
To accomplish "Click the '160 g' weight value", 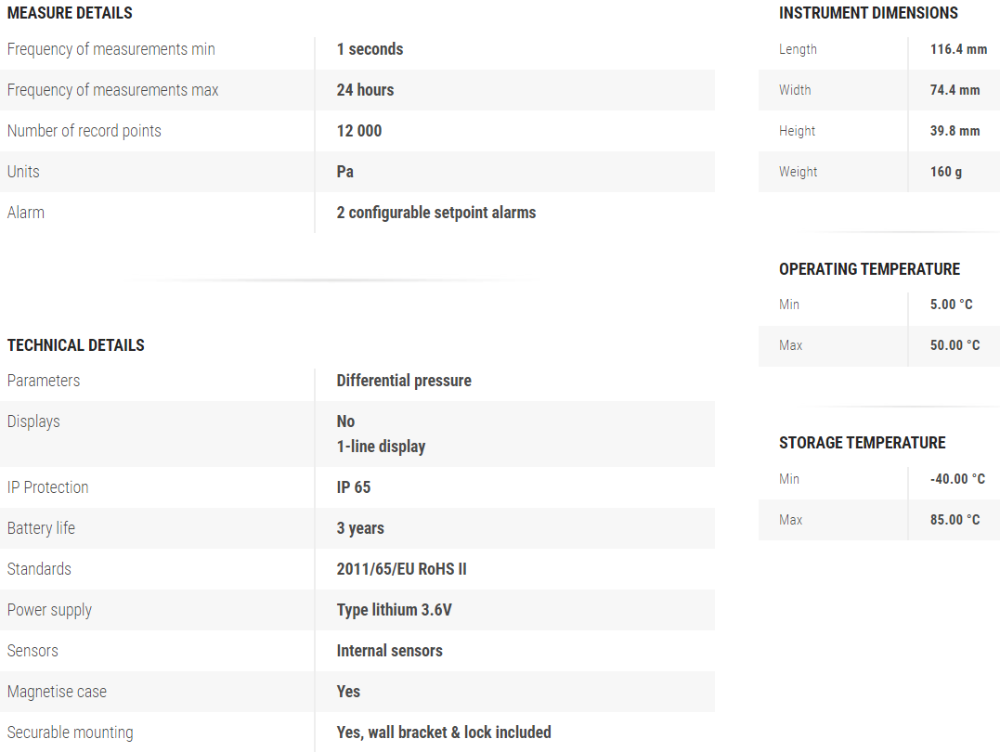I will 946,172.
